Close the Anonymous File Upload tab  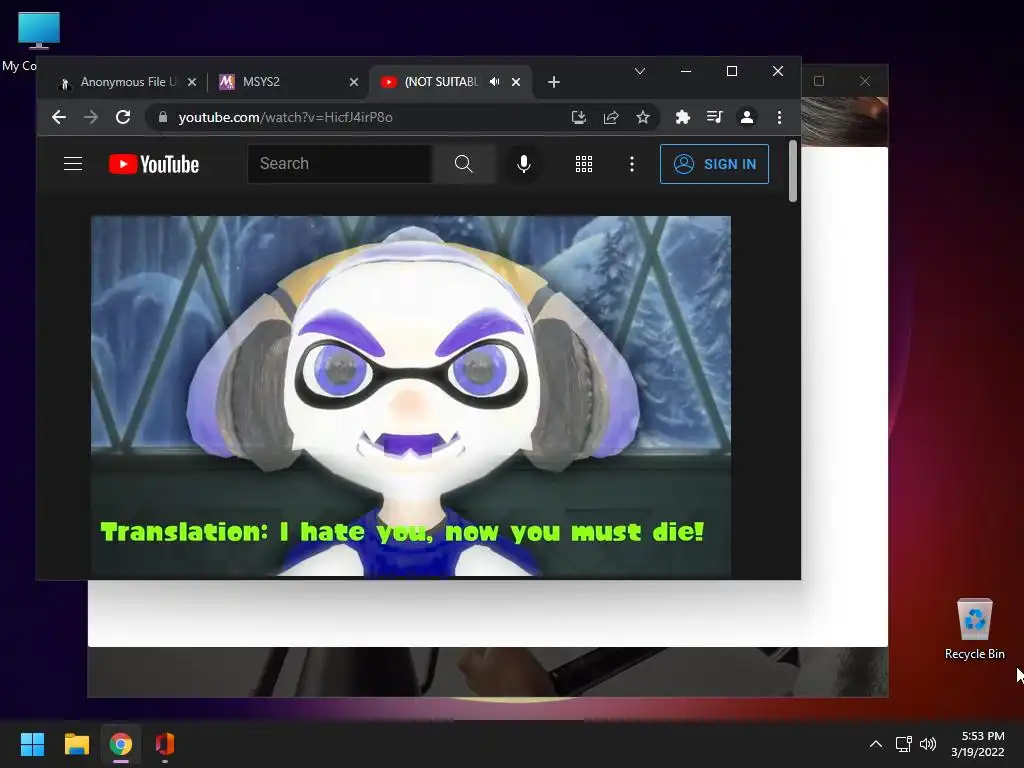[191, 82]
